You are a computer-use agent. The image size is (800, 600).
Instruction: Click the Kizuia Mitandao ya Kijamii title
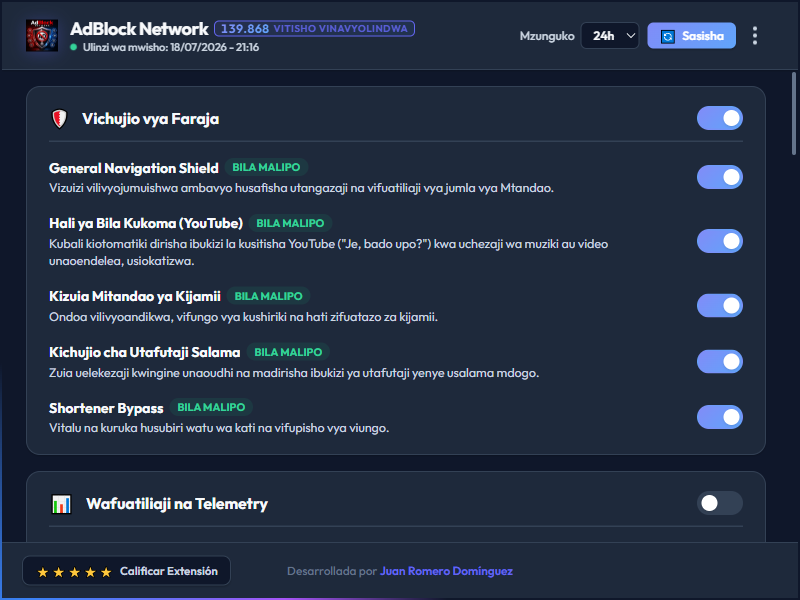point(135,296)
